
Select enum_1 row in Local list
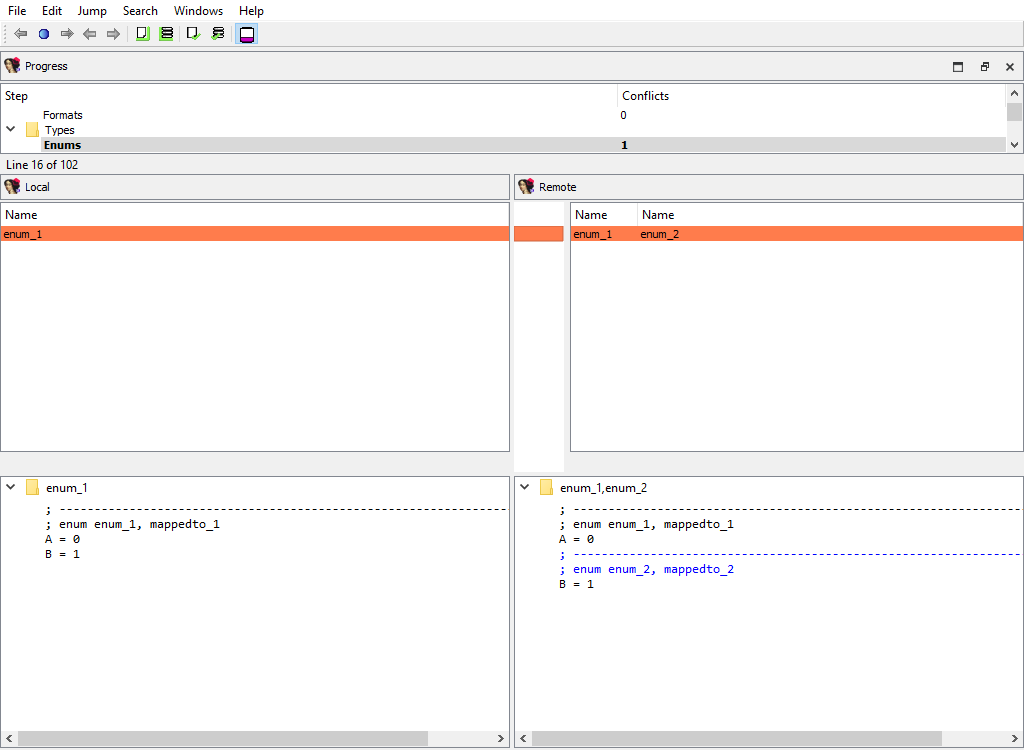23,234
